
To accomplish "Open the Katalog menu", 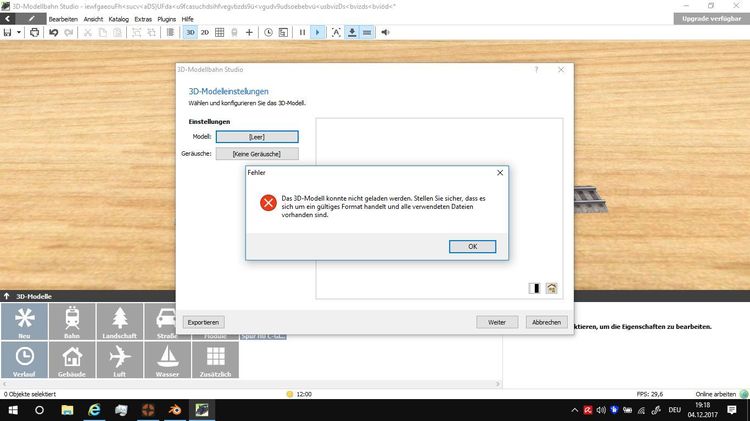I will tap(119, 19).
